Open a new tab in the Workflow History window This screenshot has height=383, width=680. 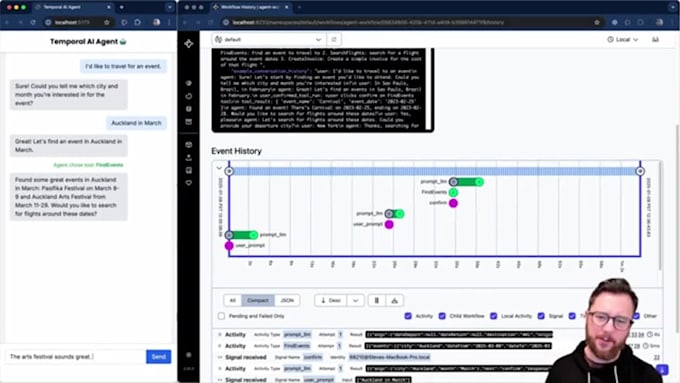click(x=299, y=7)
